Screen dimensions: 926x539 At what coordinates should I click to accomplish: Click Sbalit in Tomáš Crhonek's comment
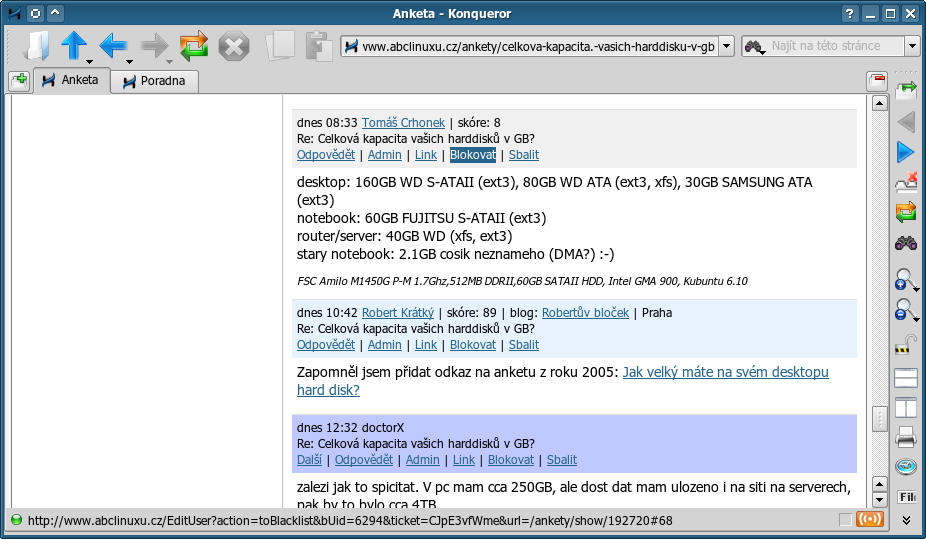tap(524, 155)
